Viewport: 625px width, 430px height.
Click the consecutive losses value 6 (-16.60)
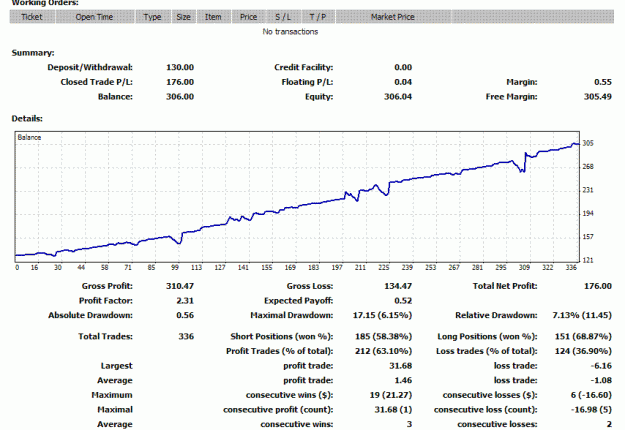click(x=591, y=395)
